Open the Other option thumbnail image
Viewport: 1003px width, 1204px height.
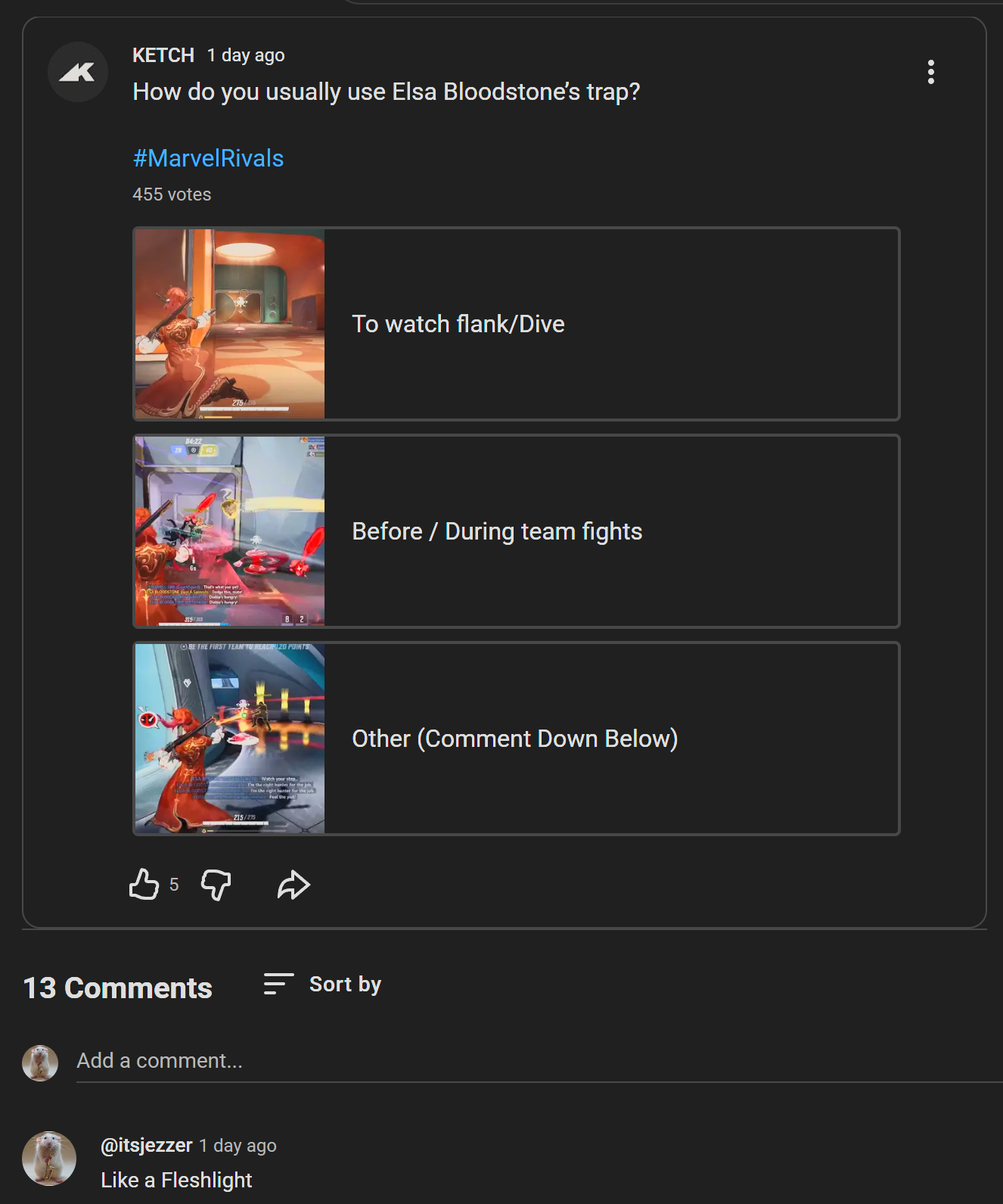(230, 739)
